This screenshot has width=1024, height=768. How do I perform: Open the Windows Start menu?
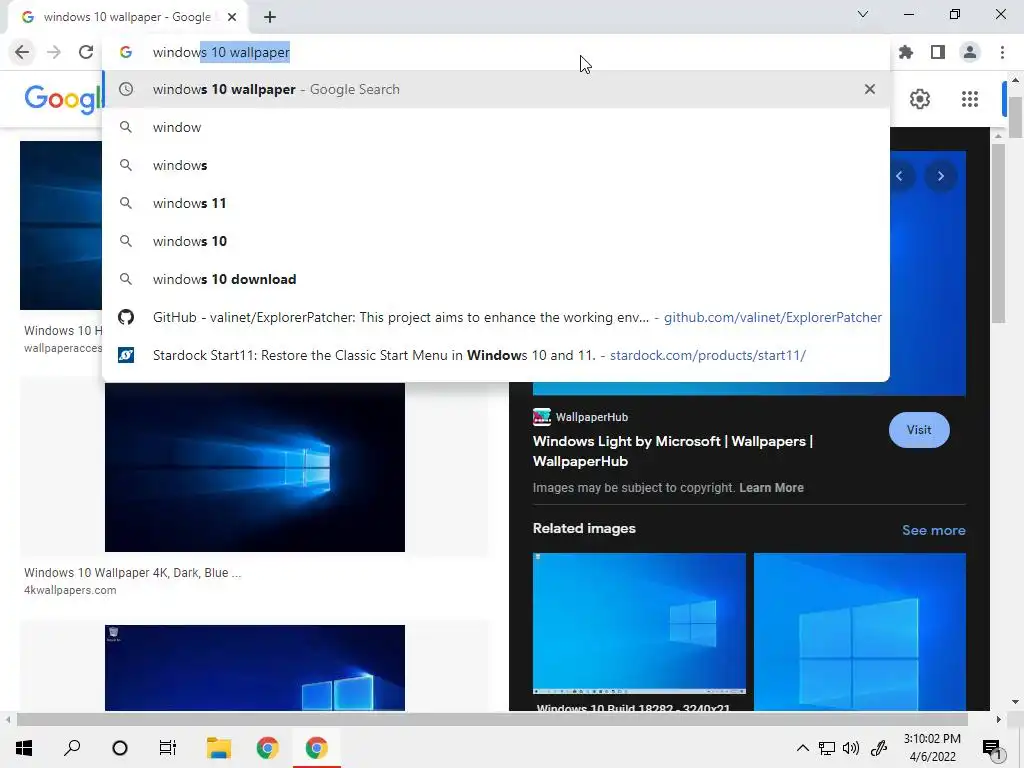pyautogui.click(x=24, y=748)
